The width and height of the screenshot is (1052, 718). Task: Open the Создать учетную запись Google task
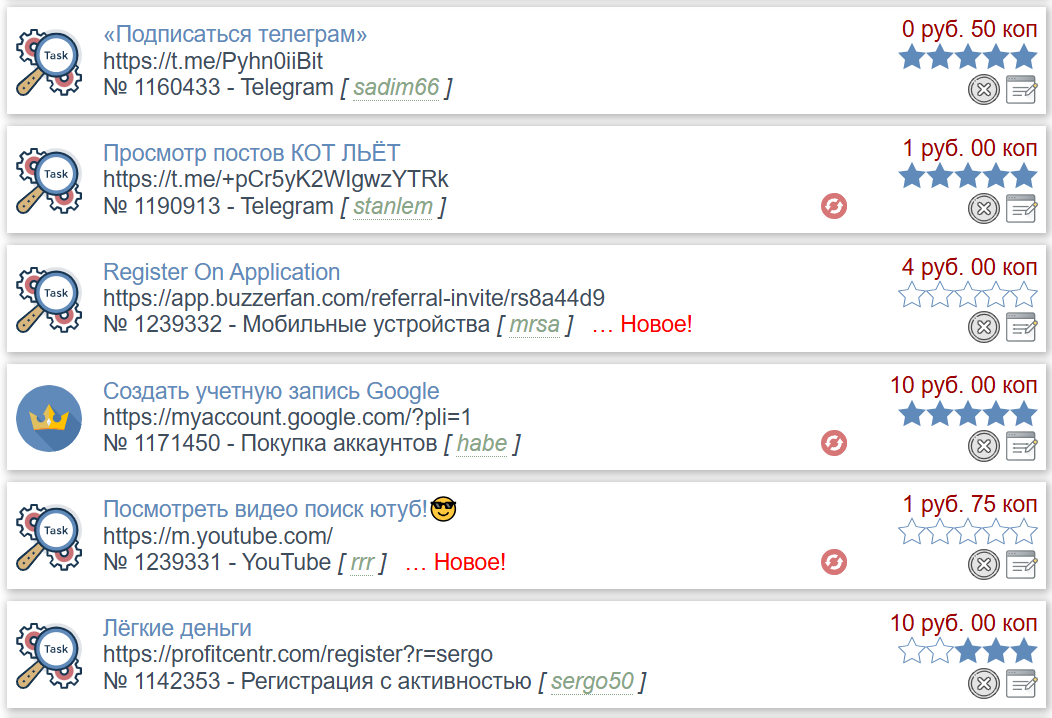point(271,391)
